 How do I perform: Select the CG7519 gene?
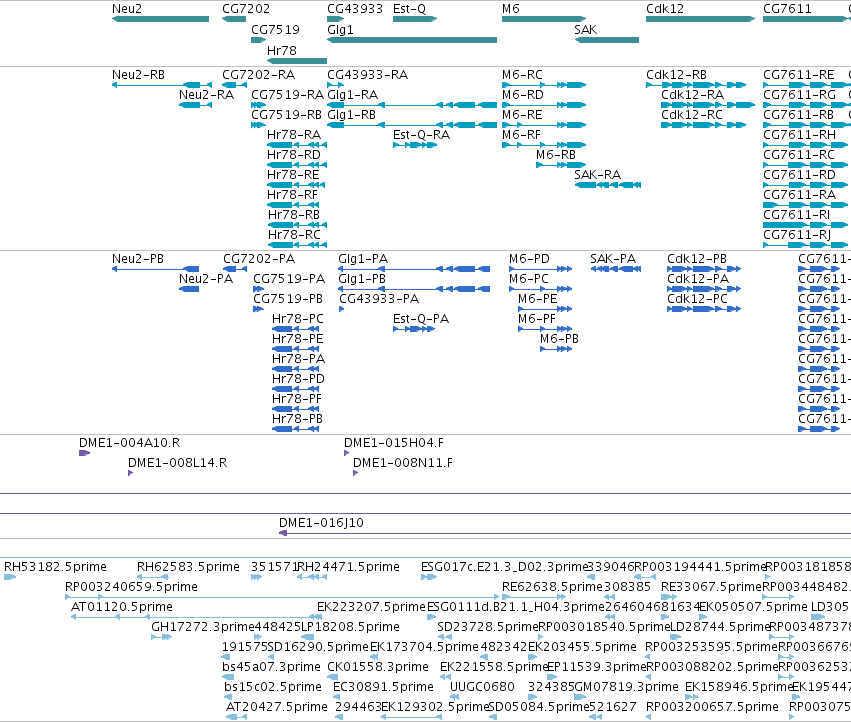coord(258,40)
